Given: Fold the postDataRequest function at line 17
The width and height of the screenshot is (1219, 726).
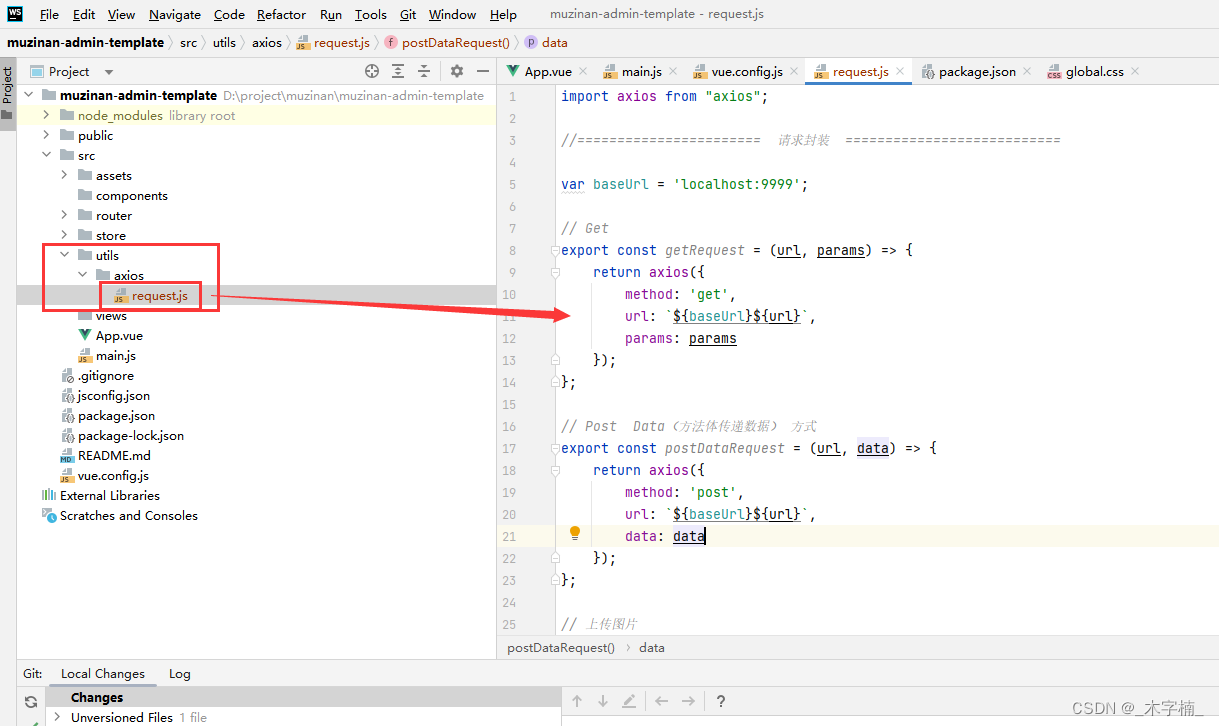Looking at the screenshot, I should coord(555,448).
